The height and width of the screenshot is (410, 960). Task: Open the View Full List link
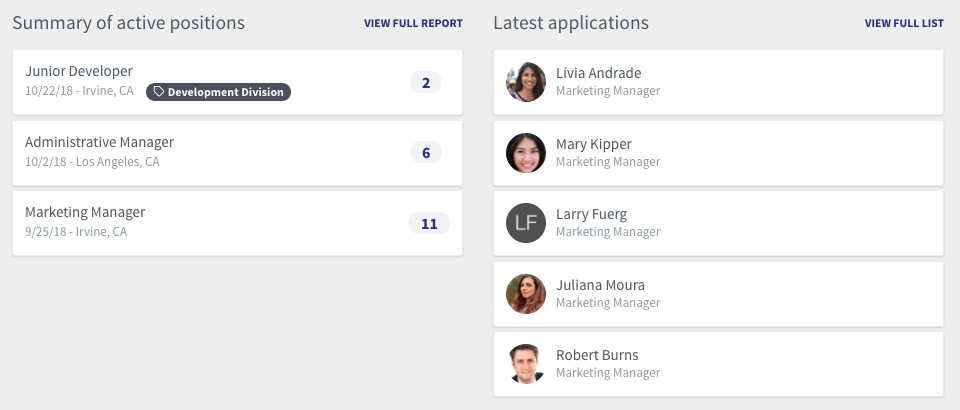pyautogui.click(x=904, y=23)
